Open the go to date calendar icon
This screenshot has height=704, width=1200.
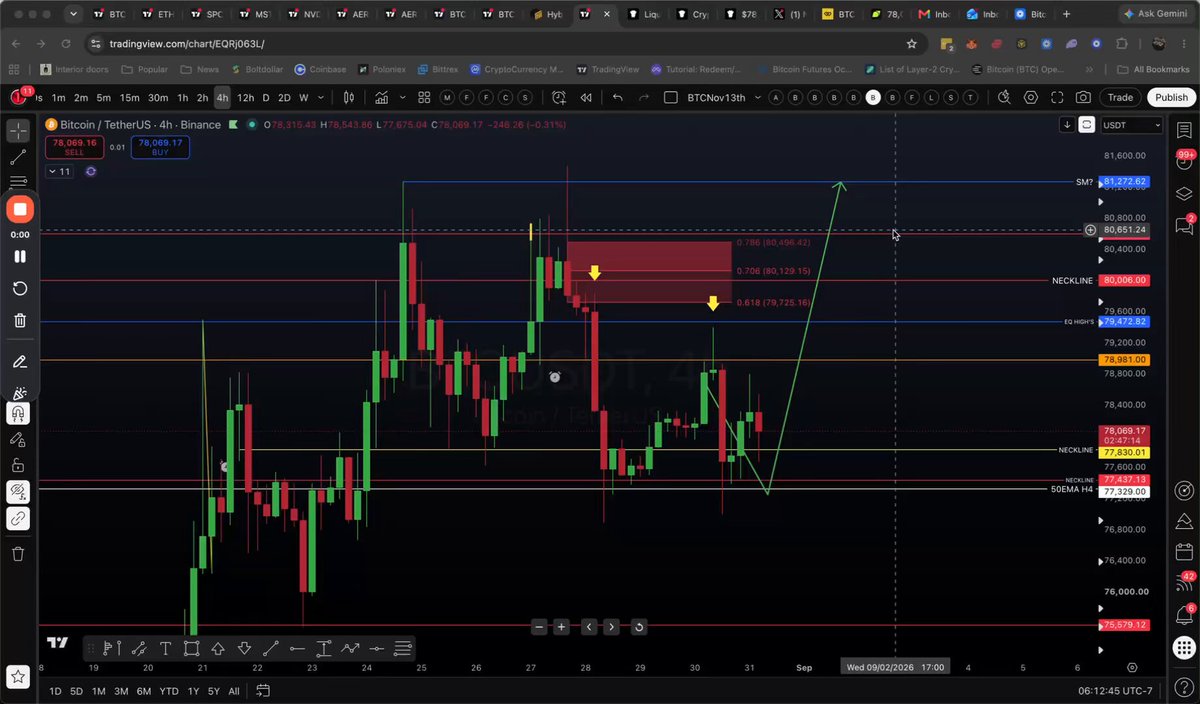click(x=263, y=691)
